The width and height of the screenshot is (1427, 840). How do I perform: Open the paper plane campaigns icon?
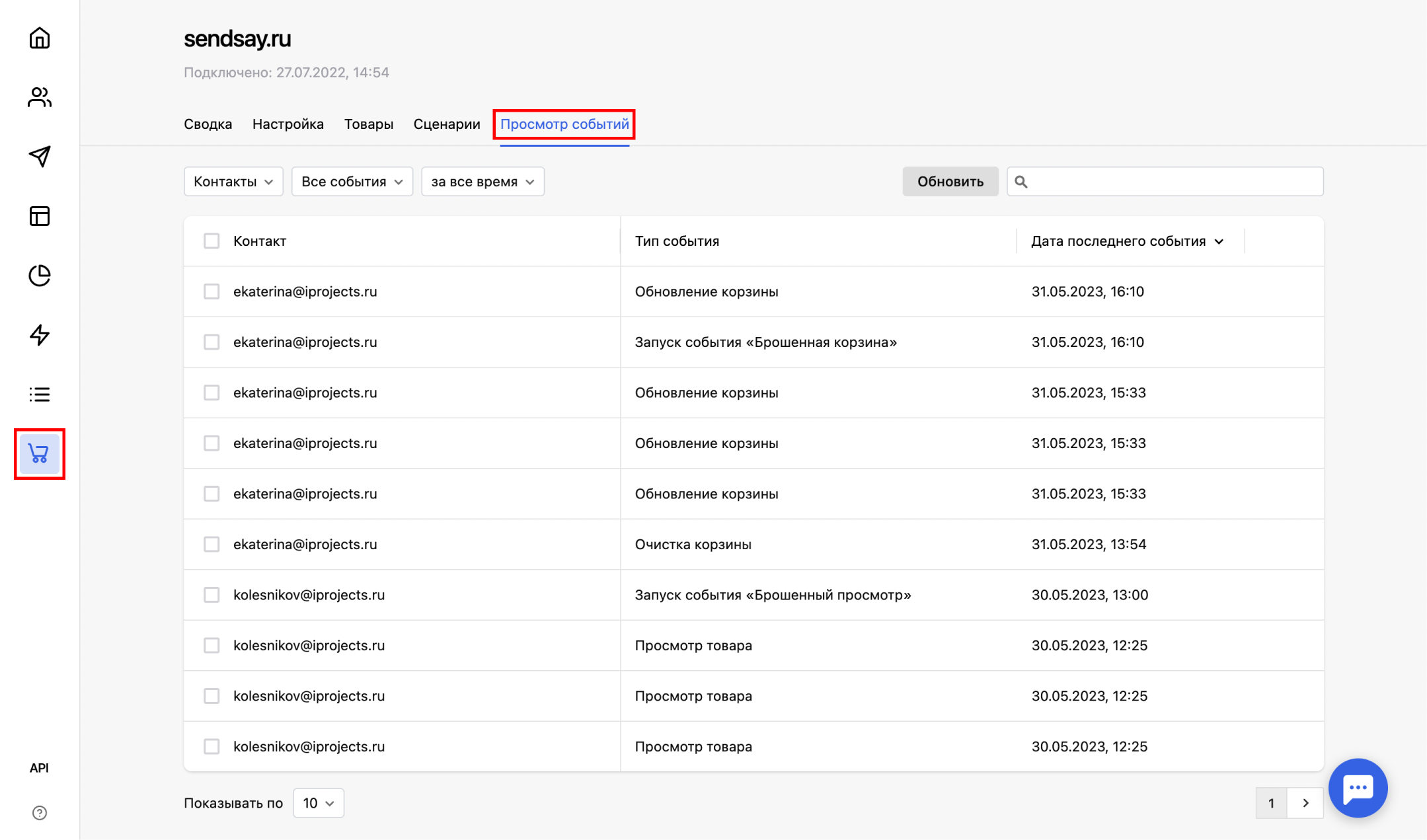click(40, 157)
